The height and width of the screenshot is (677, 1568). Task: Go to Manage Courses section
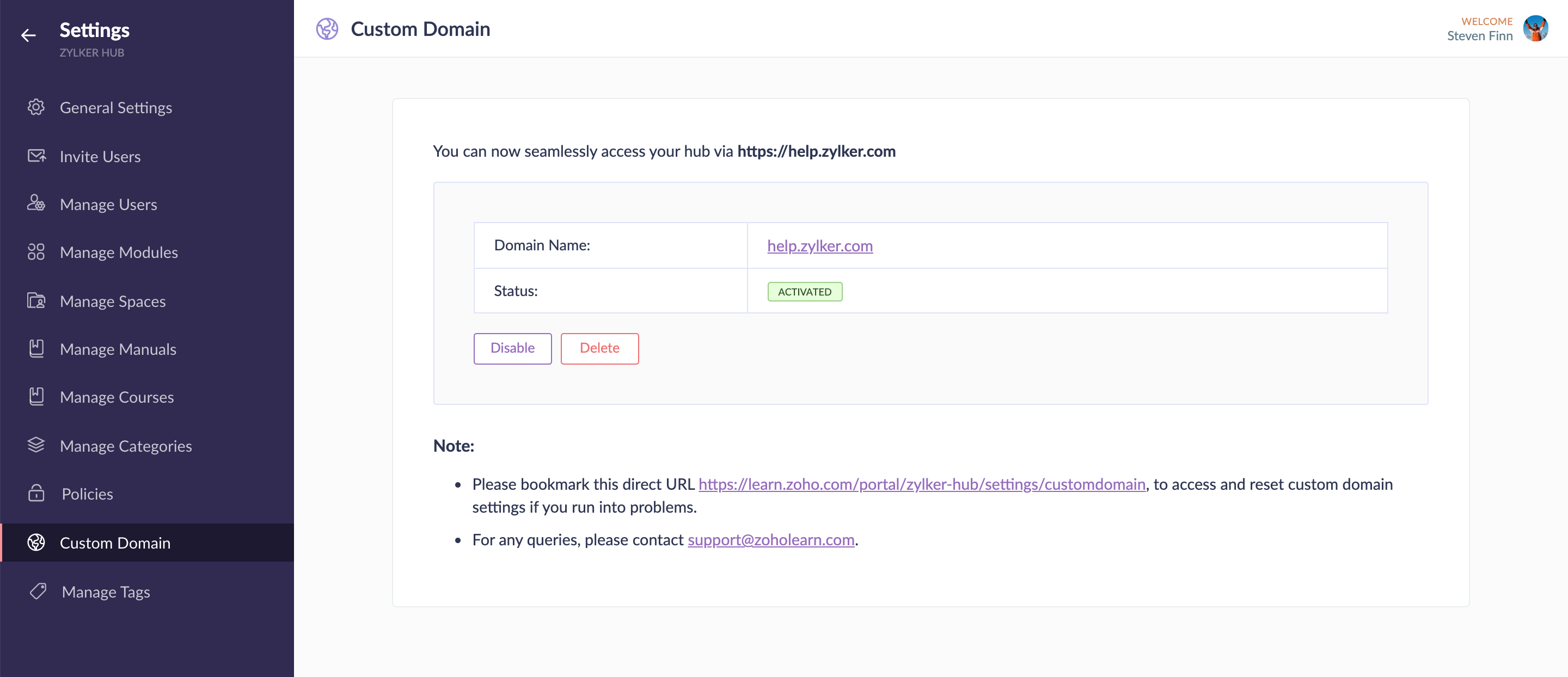117,397
